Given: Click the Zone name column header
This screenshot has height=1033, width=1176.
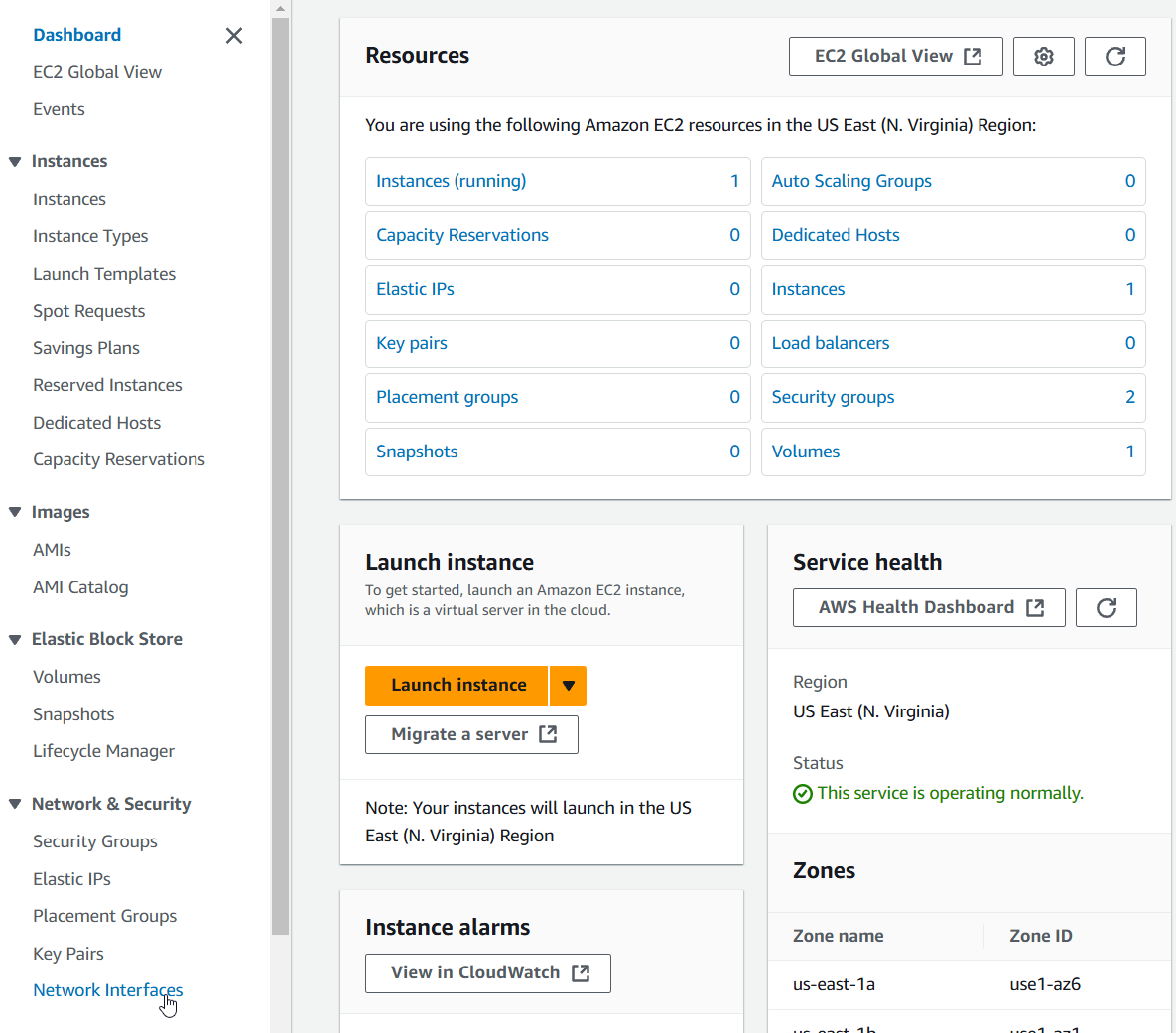Looking at the screenshot, I should (838, 936).
